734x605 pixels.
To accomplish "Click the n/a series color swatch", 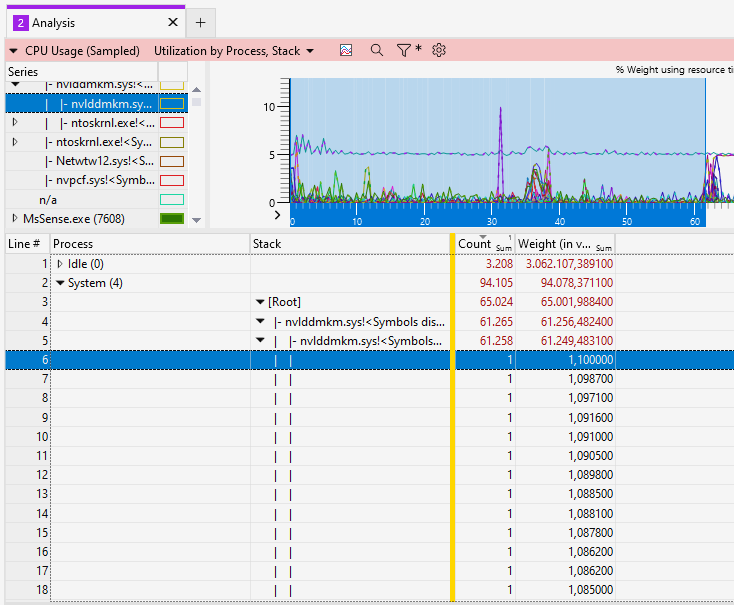I will (172, 200).
